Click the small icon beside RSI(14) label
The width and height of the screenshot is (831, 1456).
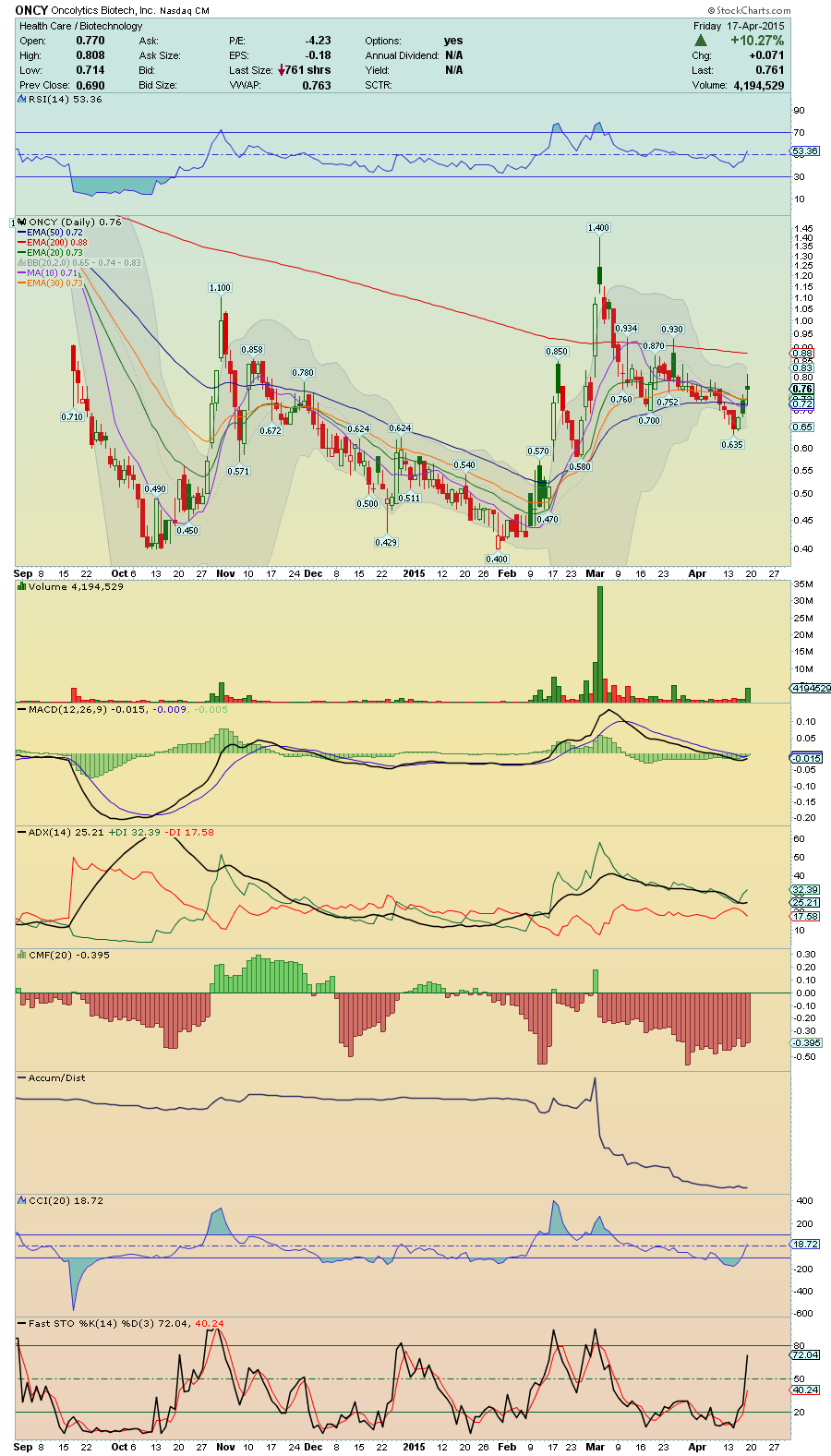click(22, 99)
